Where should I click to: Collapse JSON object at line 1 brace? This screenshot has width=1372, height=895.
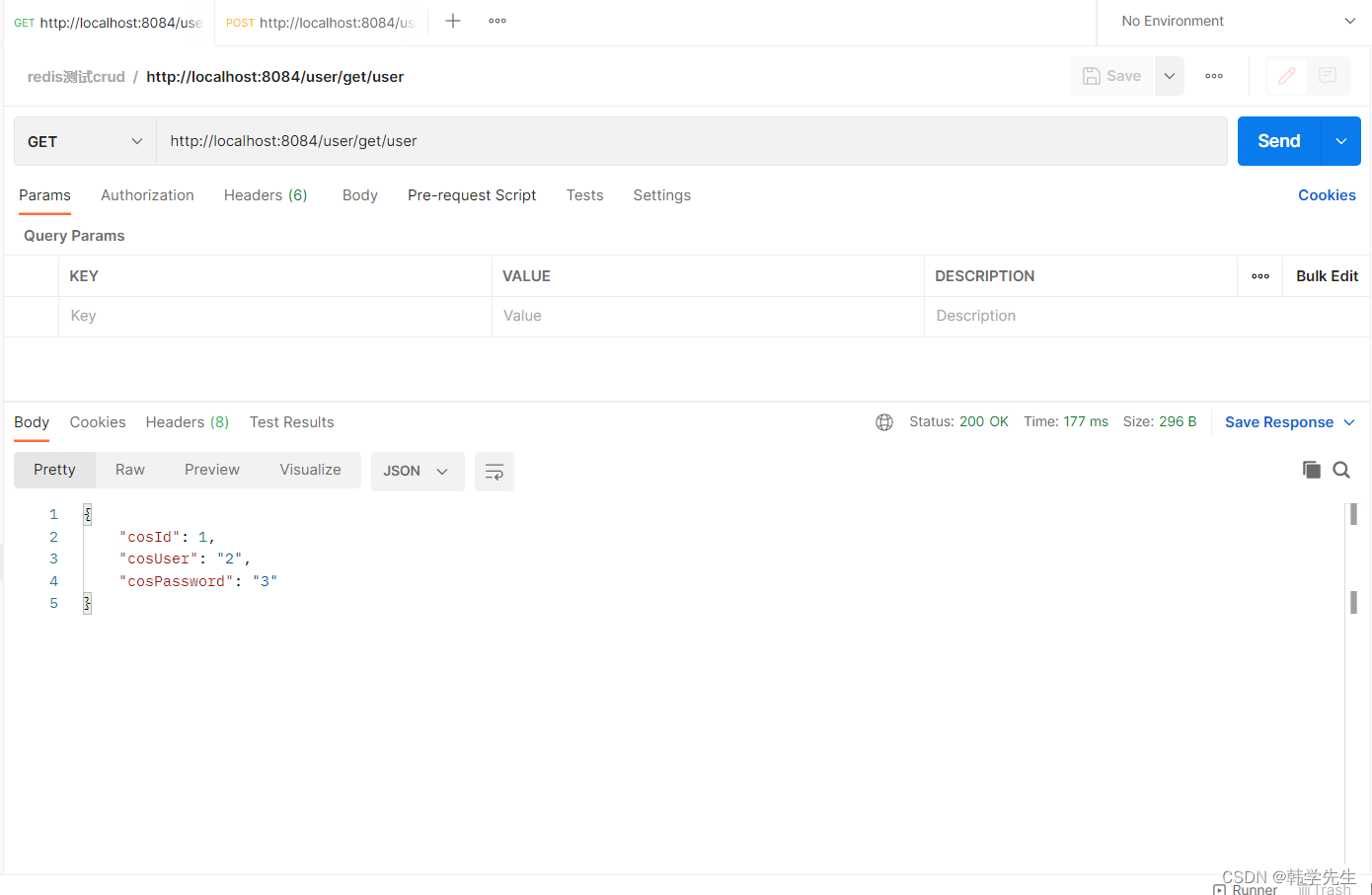point(87,514)
